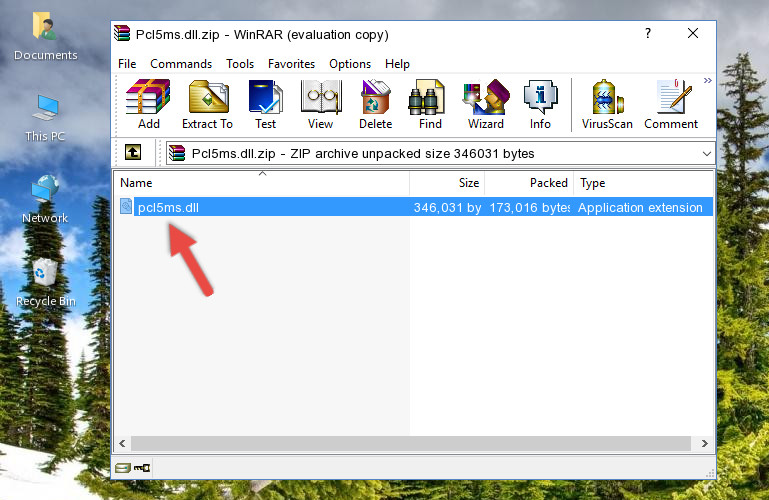Close the WinRAR window
The image size is (769, 500).
coord(693,33)
